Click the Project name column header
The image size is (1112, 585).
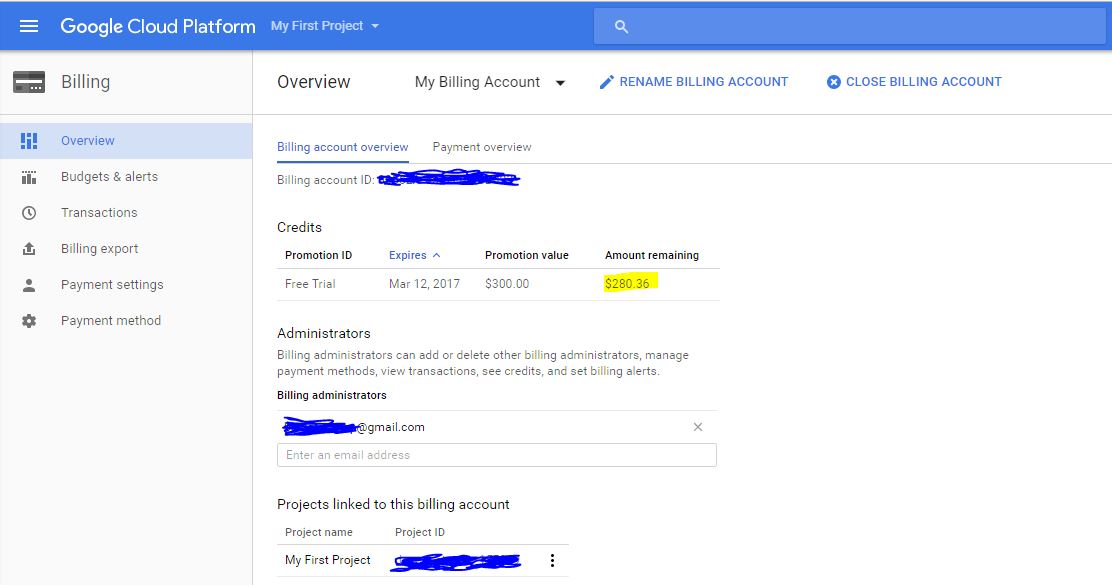coord(318,533)
